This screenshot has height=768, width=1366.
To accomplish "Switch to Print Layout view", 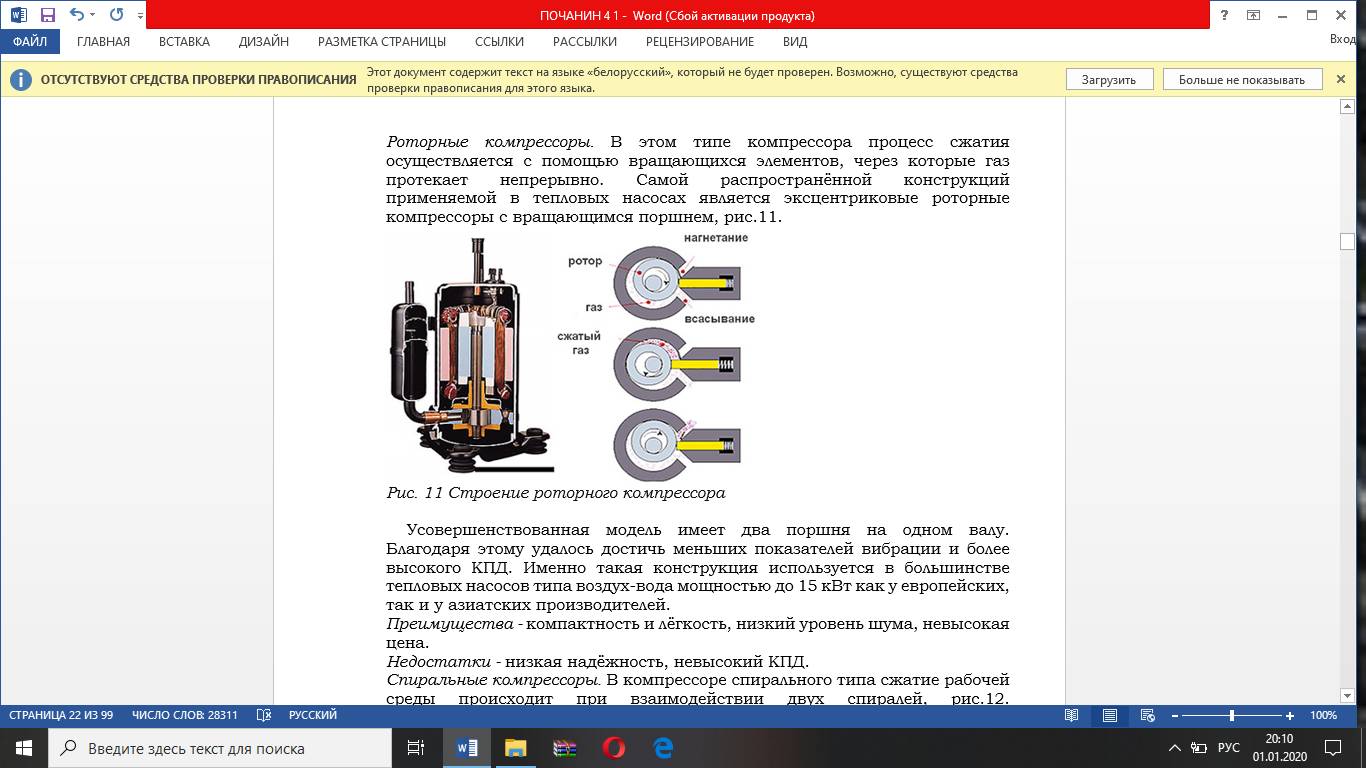I will (1110, 715).
